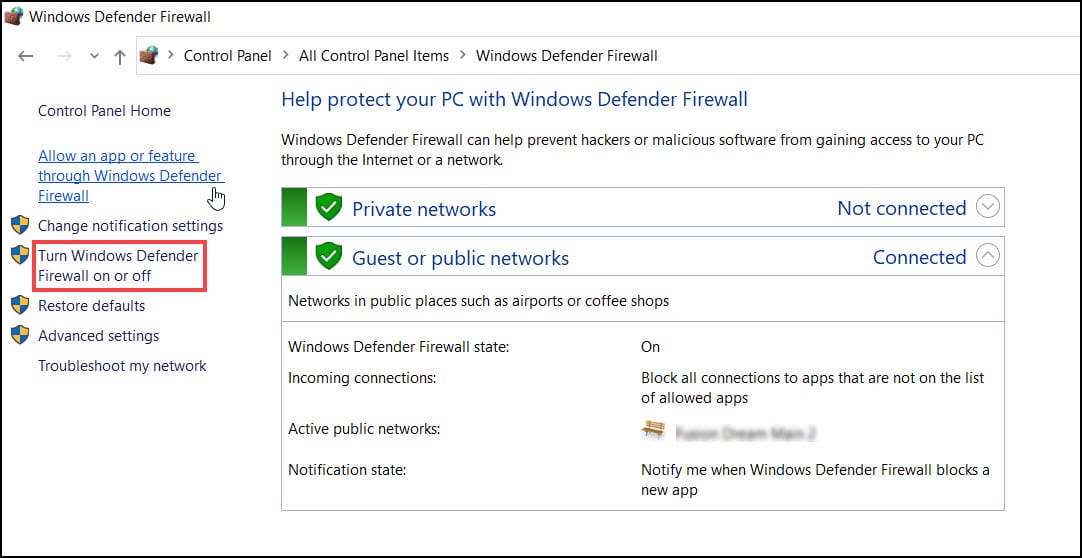Click the Back navigation arrow
The image size is (1082, 558).
coord(26,56)
